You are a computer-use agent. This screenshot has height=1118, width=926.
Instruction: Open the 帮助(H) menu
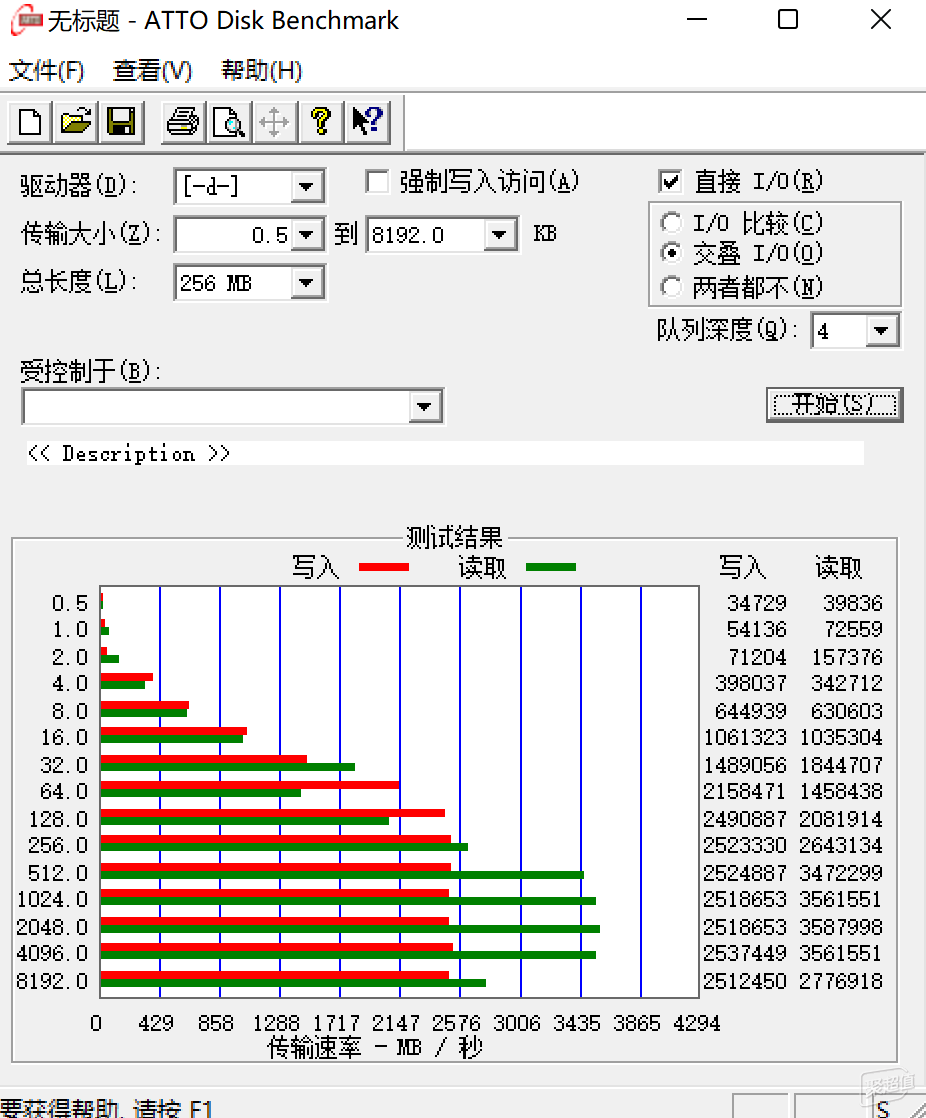(262, 71)
